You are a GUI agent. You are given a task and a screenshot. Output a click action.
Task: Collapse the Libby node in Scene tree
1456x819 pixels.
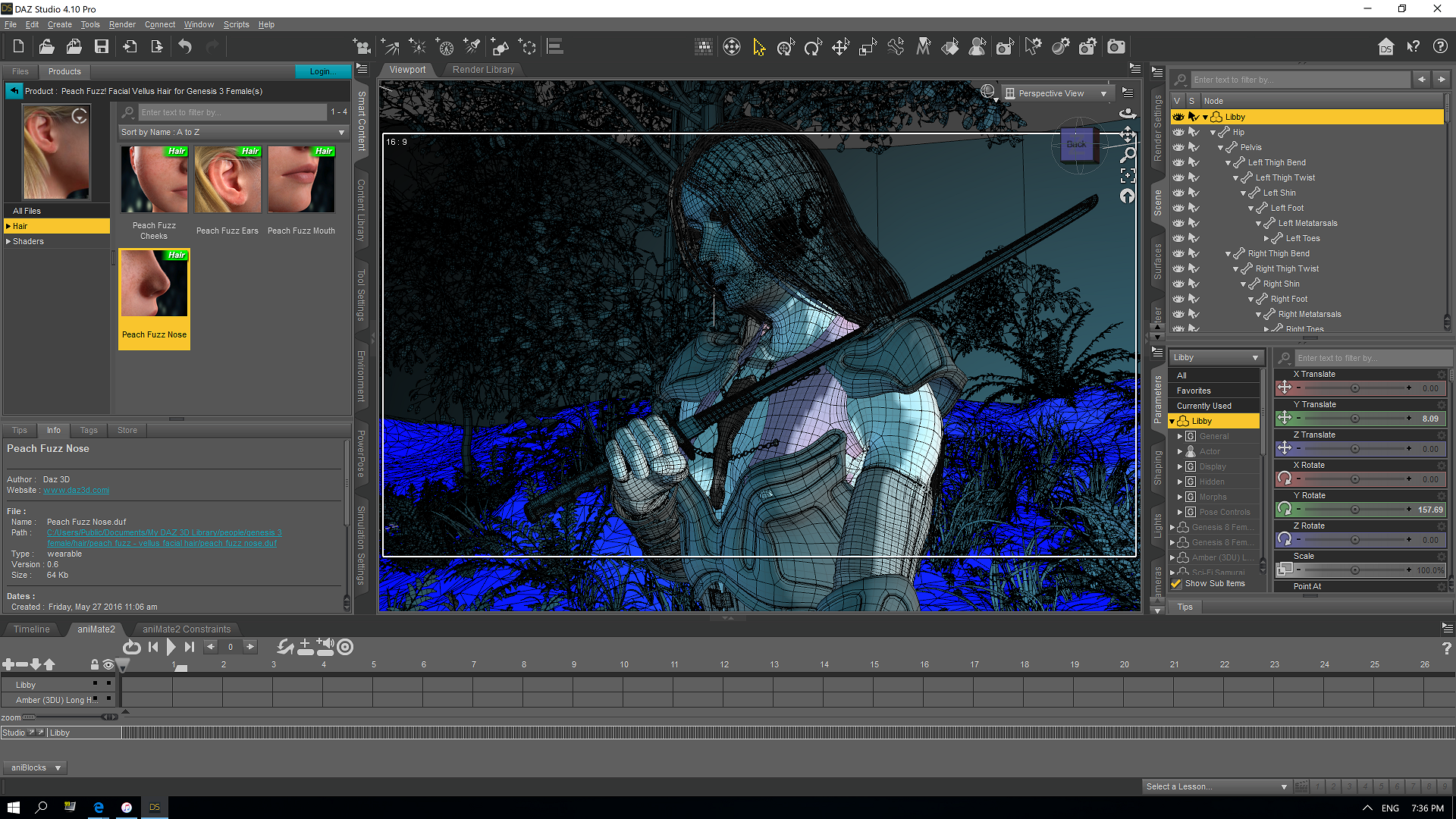point(1205,117)
